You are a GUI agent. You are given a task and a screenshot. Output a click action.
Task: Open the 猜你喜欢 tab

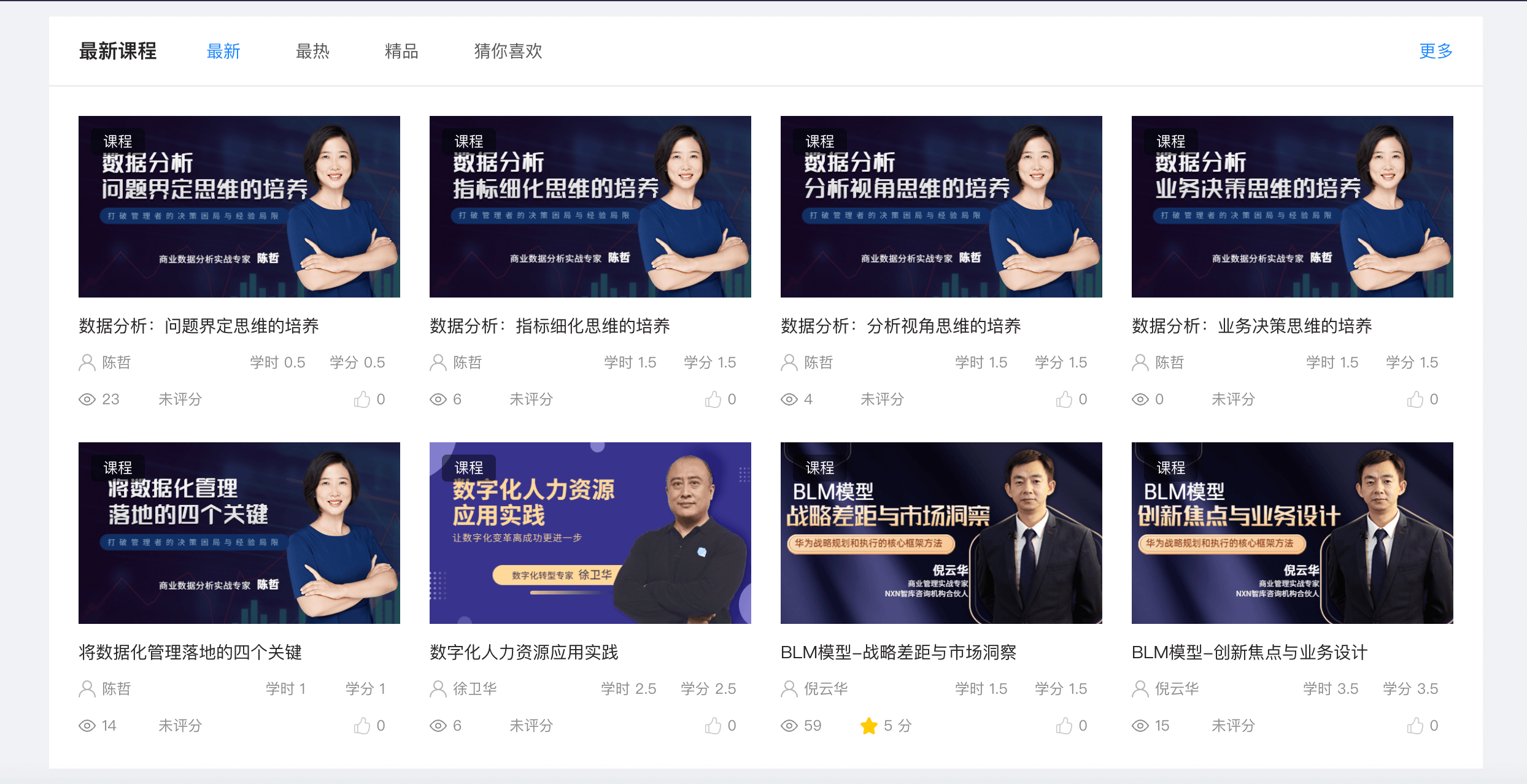508,51
